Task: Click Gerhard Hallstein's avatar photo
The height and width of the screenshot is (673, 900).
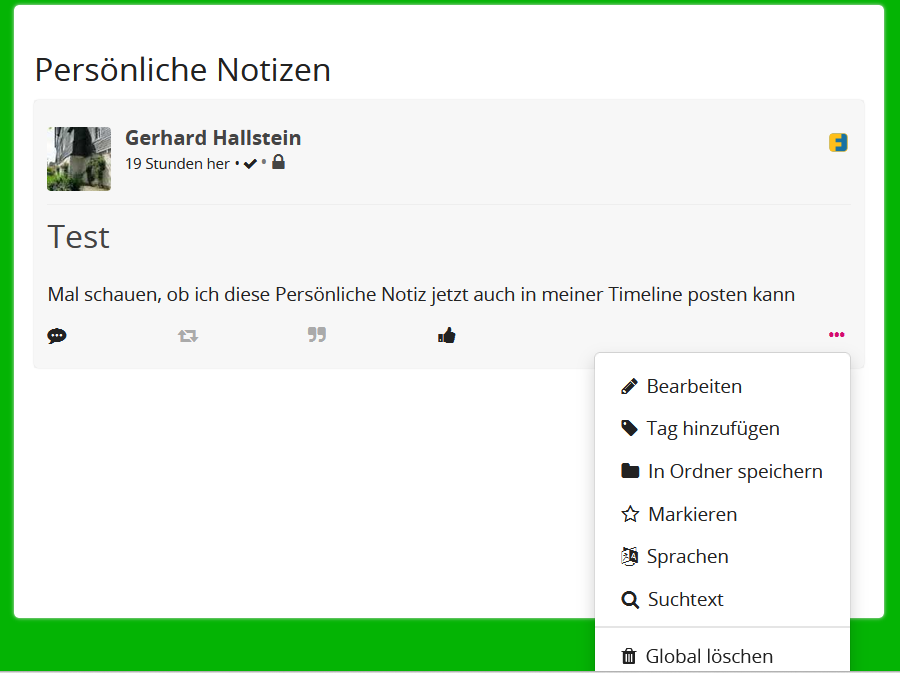Action: coord(79,158)
